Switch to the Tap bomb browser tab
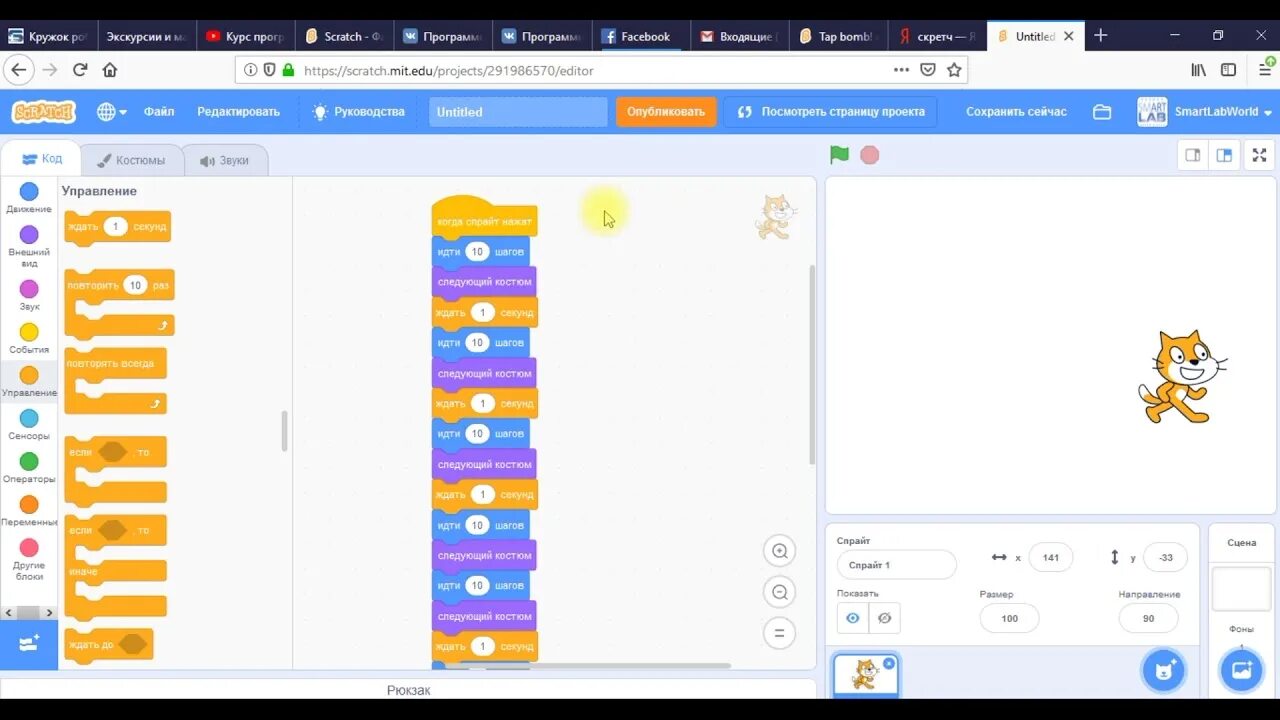Viewport: 1280px width, 720px height. click(x=836, y=36)
